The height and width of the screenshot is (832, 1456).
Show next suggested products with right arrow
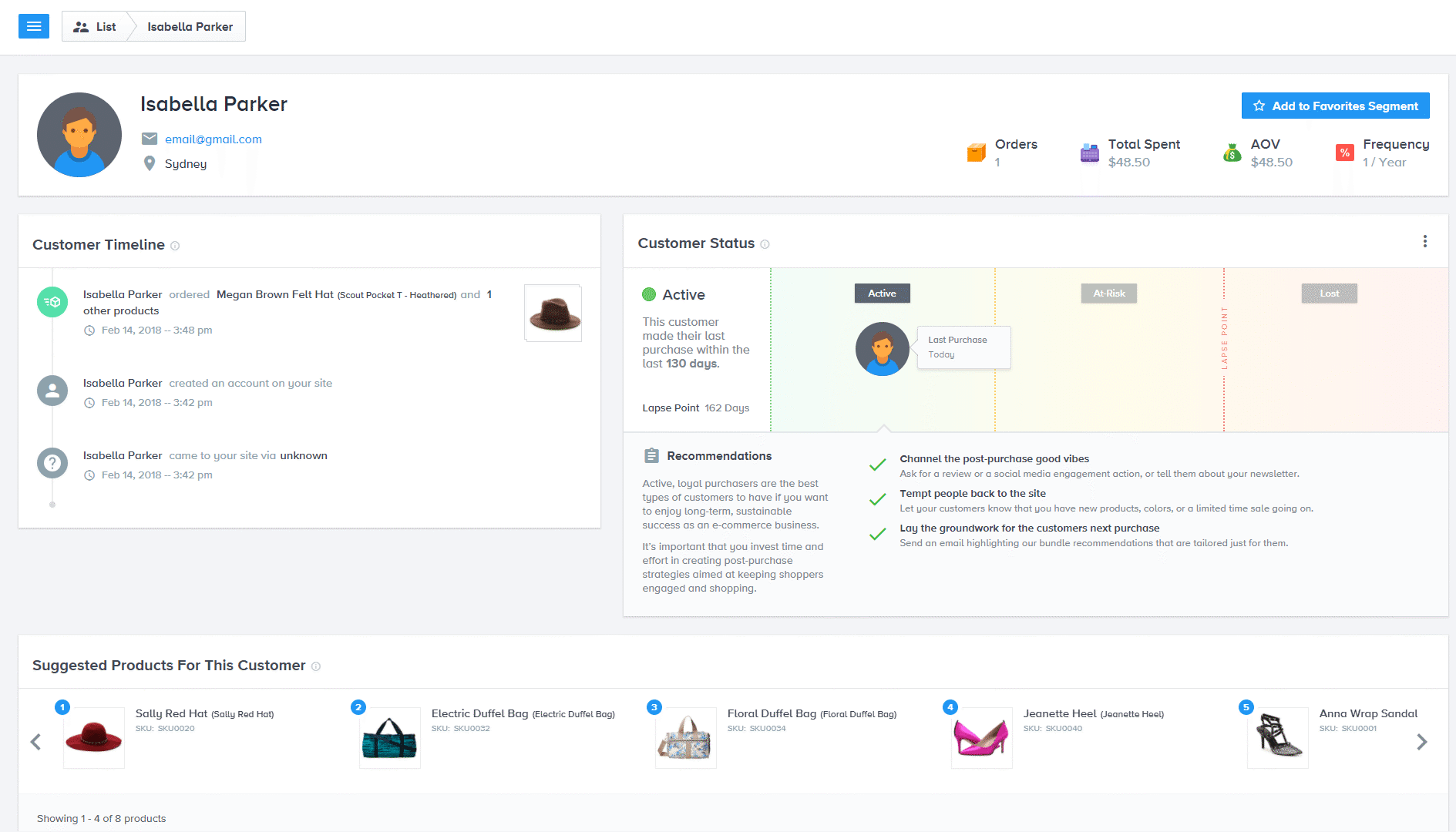click(x=1421, y=742)
